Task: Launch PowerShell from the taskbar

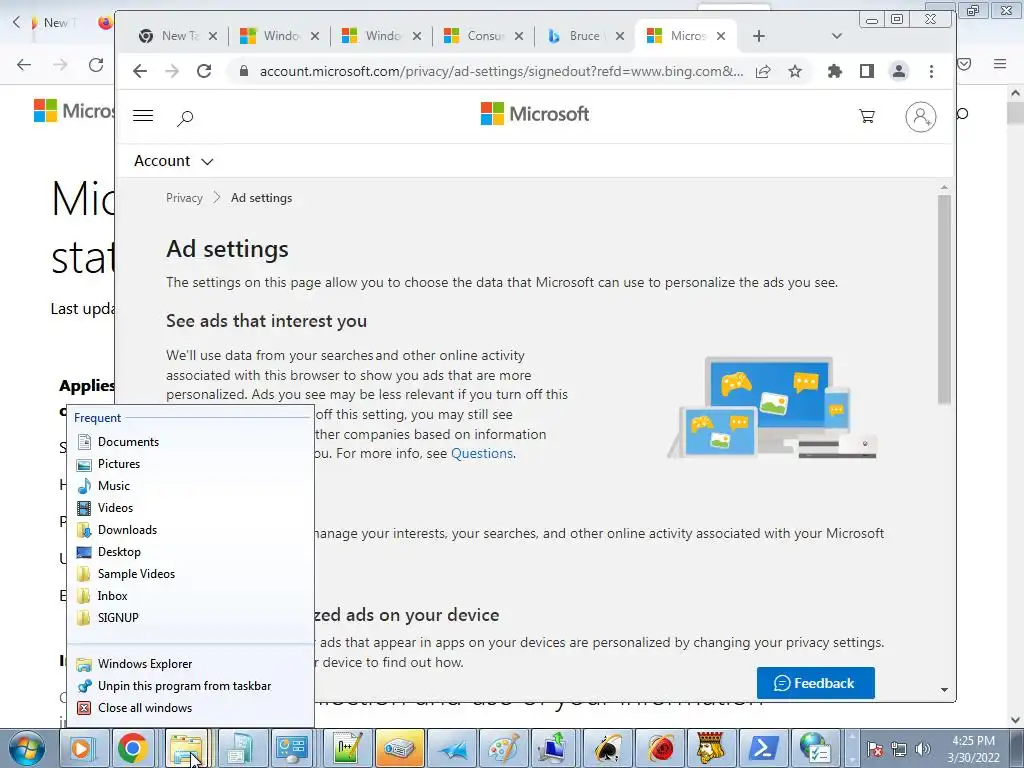Action: [x=763, y=748]
